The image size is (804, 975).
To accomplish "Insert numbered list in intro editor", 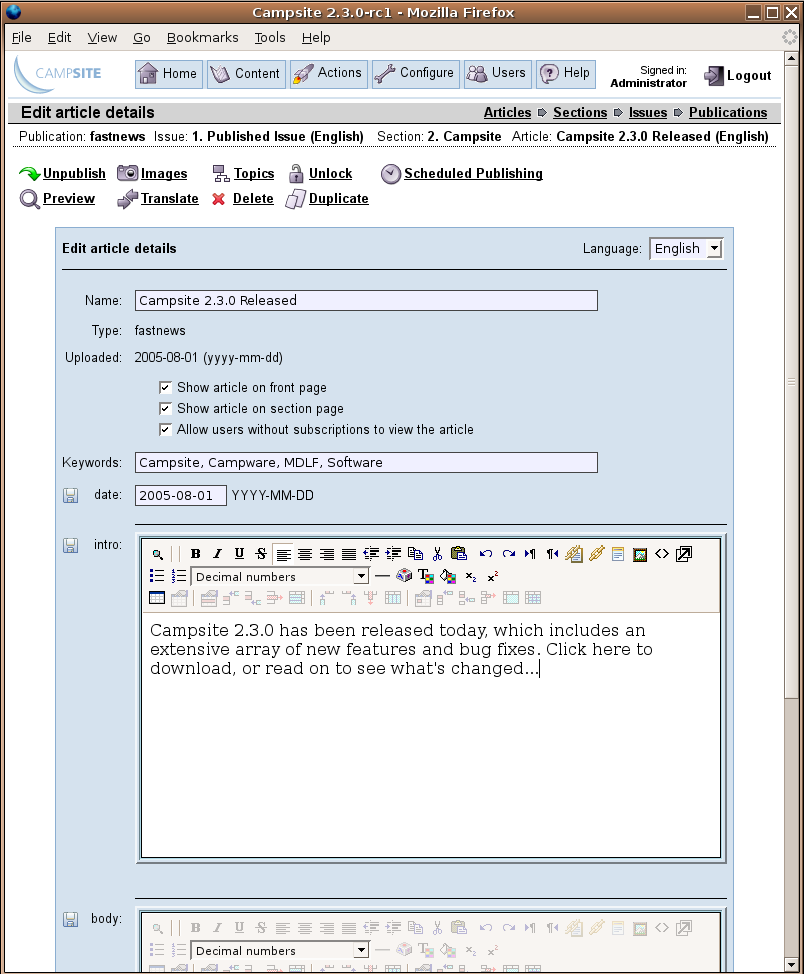I will click(179, 576).
